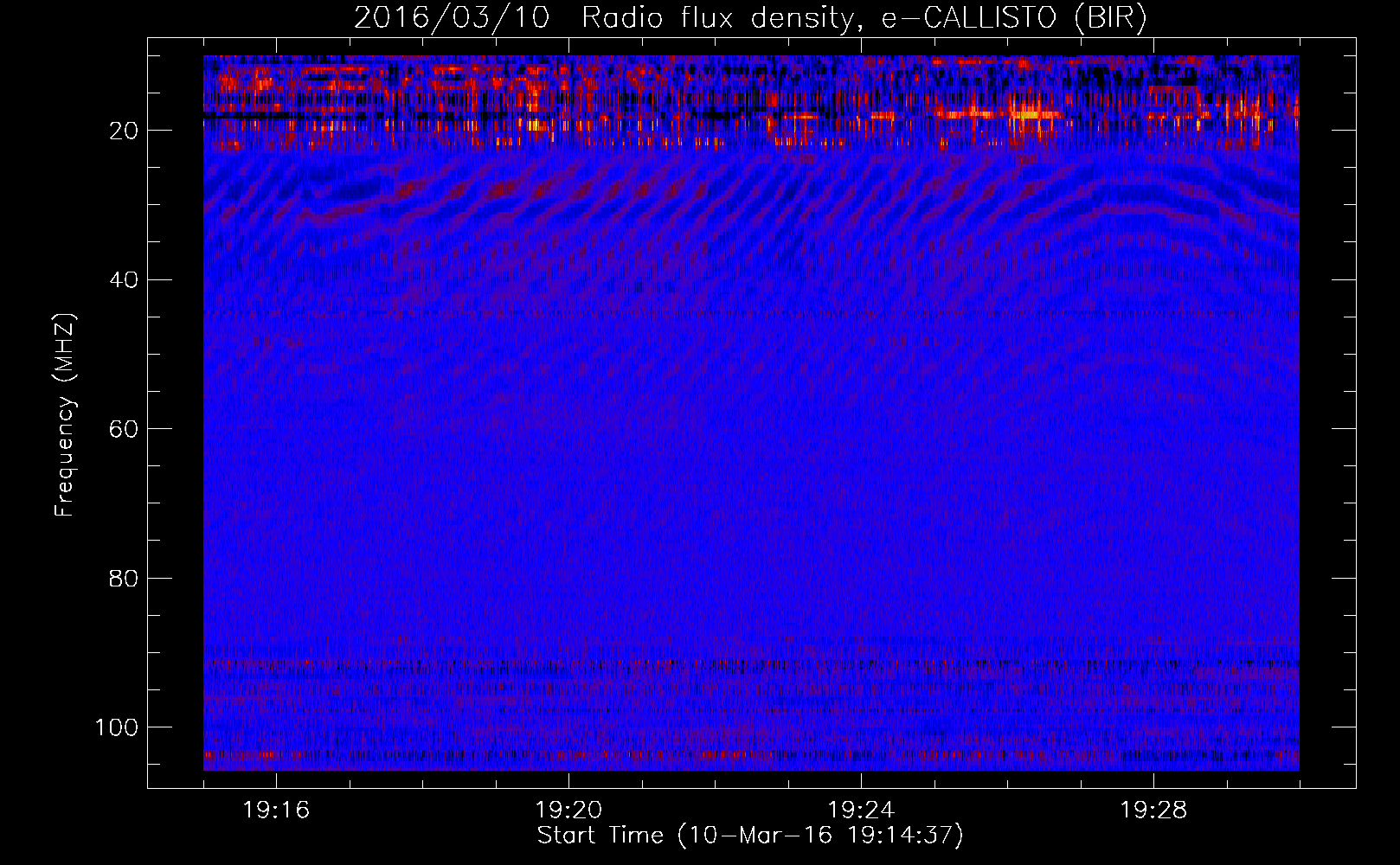
Task: Click the 80 MHz frequency tick label
Action: point(124,579)
